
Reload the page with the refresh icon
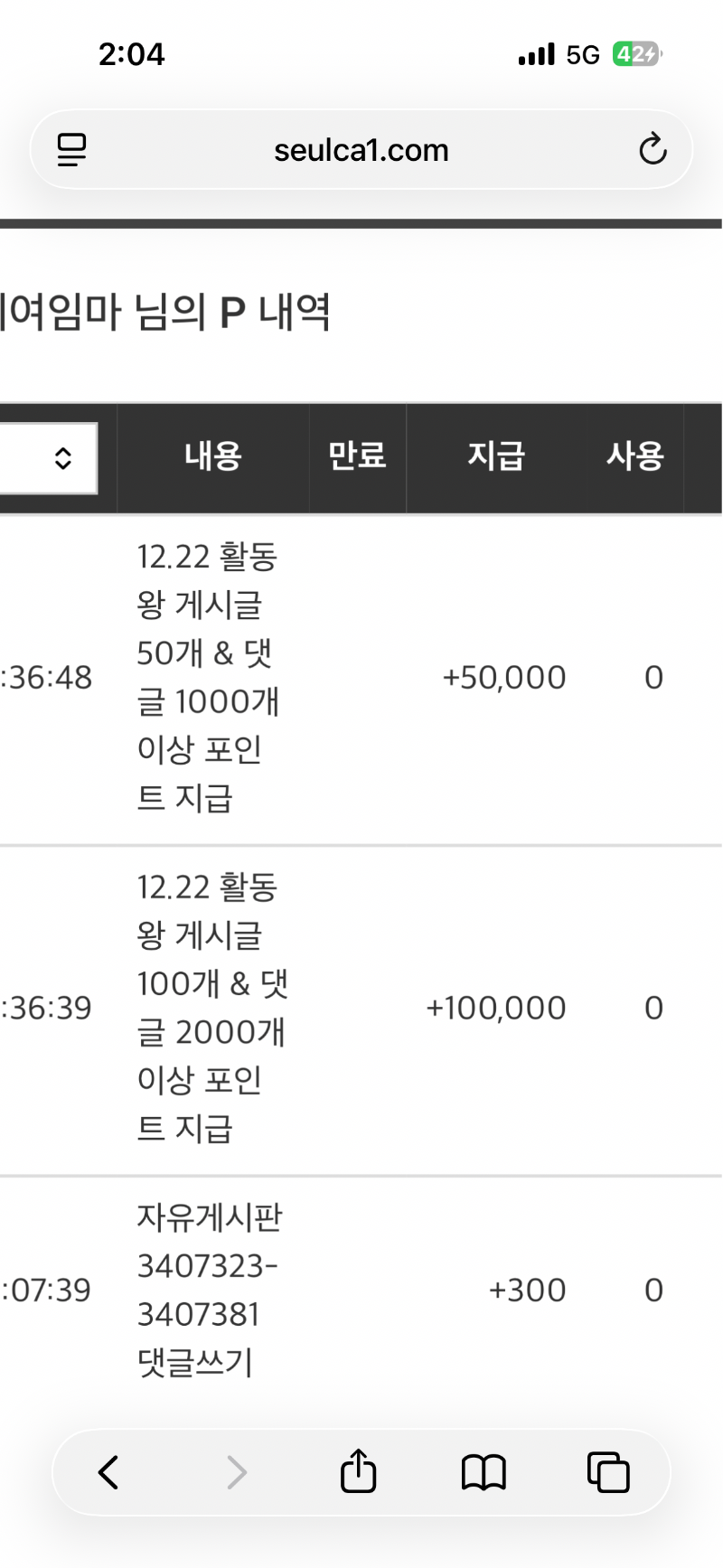click(x=652, y=149)
